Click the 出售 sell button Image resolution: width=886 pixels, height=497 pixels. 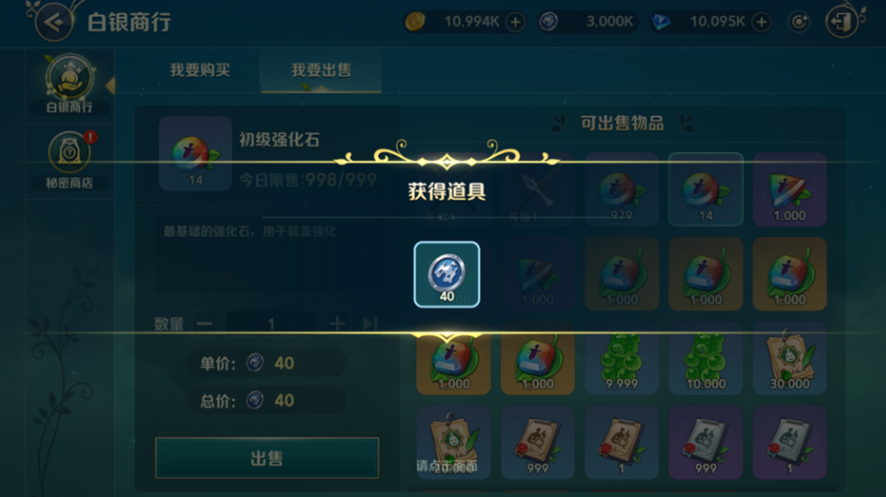pos(267,458)
